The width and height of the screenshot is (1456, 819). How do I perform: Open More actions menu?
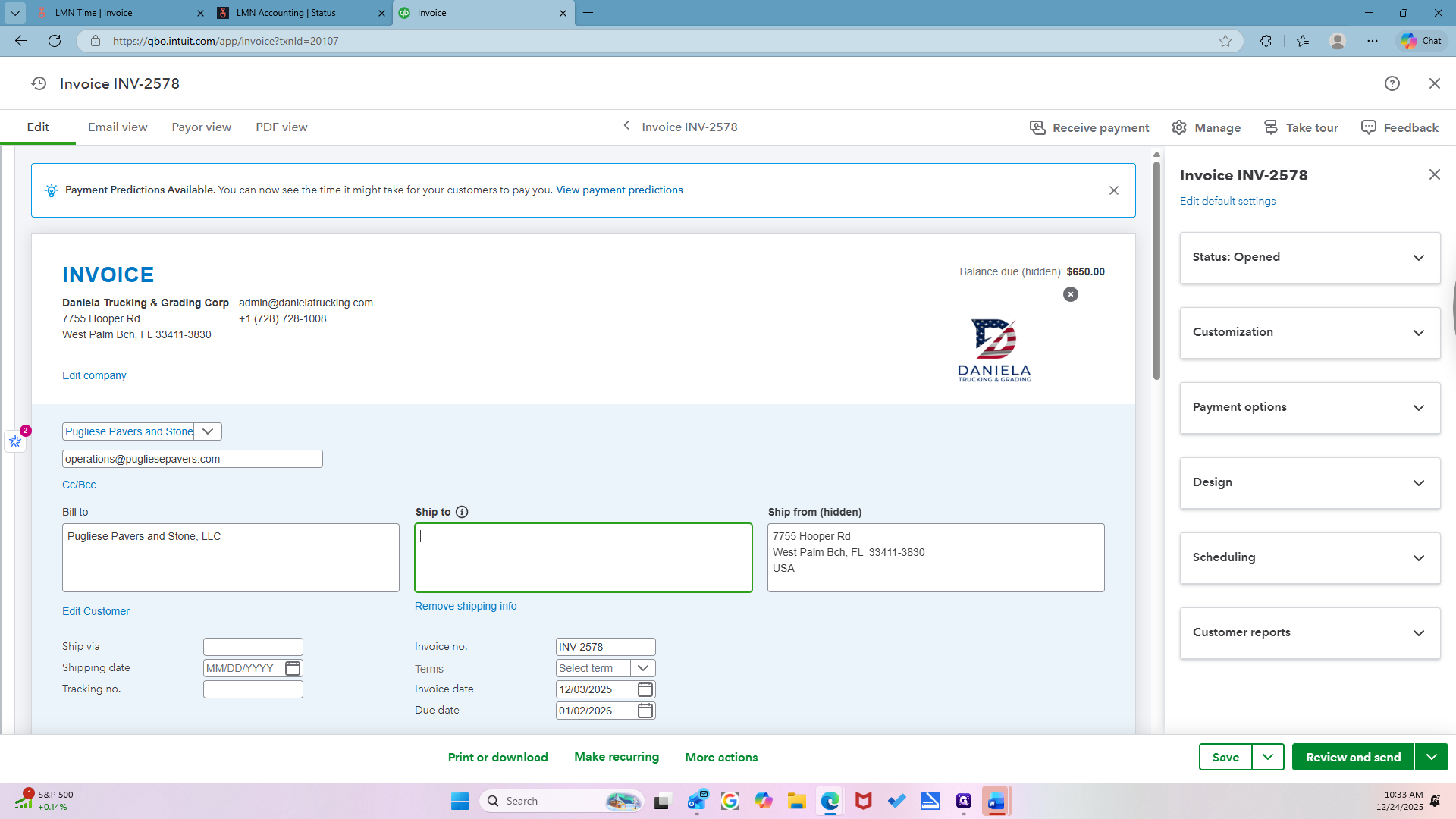click(x=721, y=757)
